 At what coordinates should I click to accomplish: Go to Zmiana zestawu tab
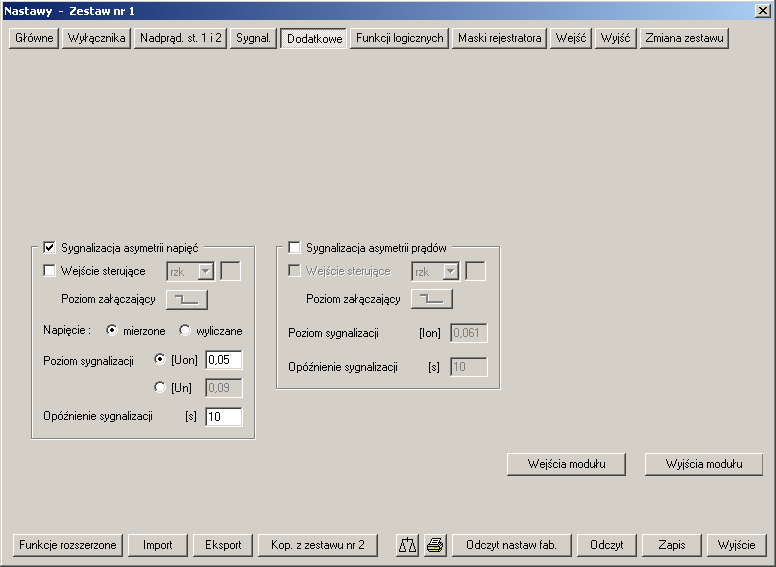click(x=684, y=38)
